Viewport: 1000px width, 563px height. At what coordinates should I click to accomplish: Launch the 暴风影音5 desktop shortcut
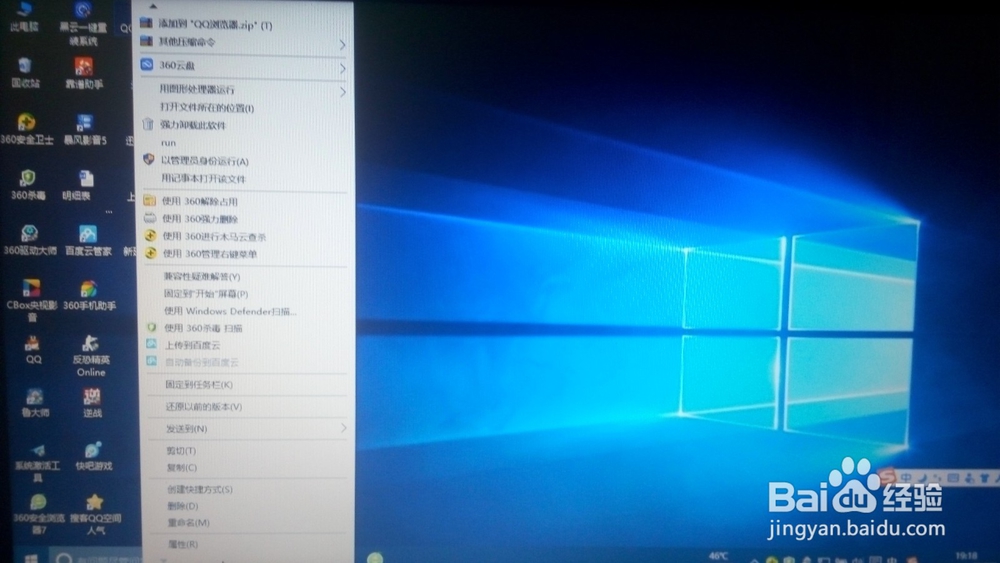click(x=85, y=129)
